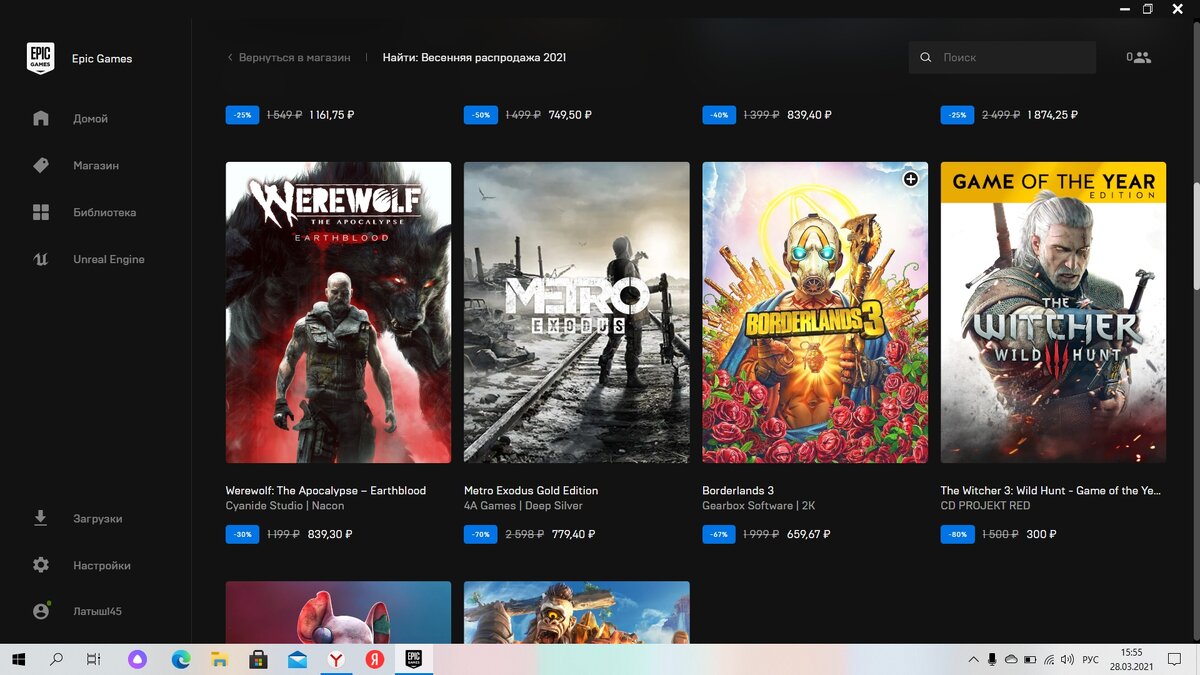
Task: Click Вернуться в магазин link
Action: coord(294,58)
